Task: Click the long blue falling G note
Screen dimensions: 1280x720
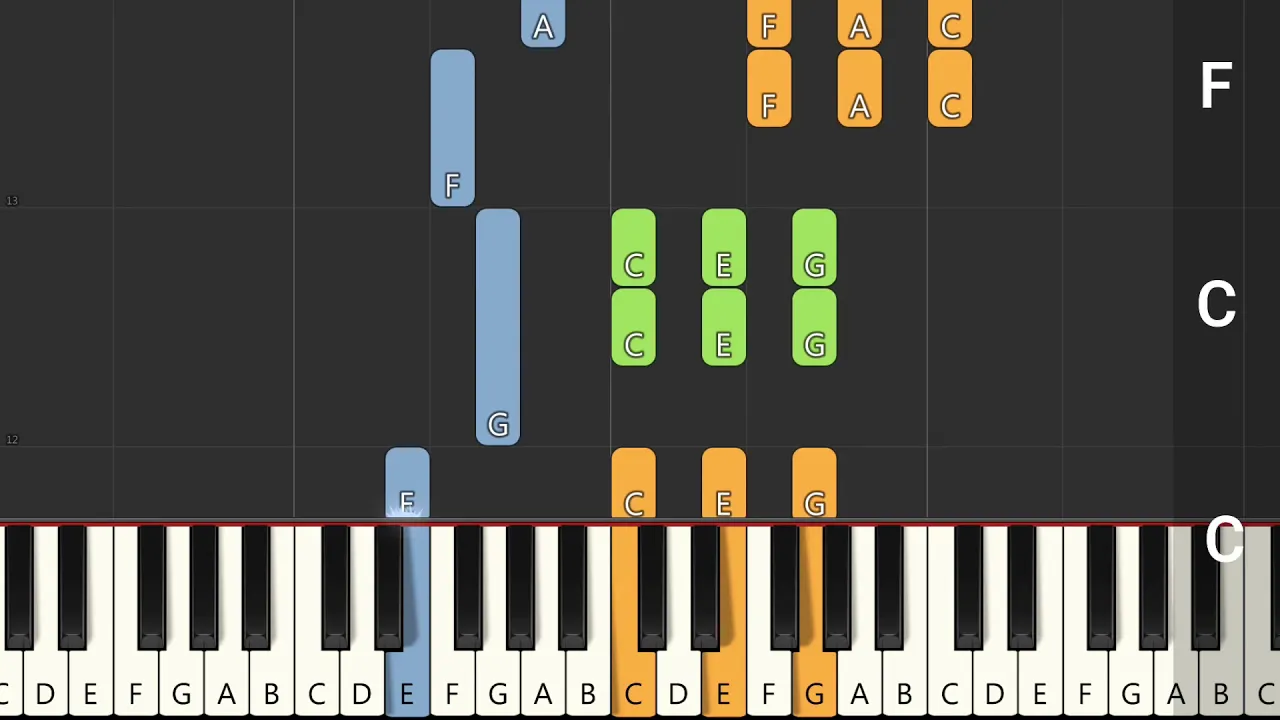Action: pyautogui.click(x=498, y=327)
